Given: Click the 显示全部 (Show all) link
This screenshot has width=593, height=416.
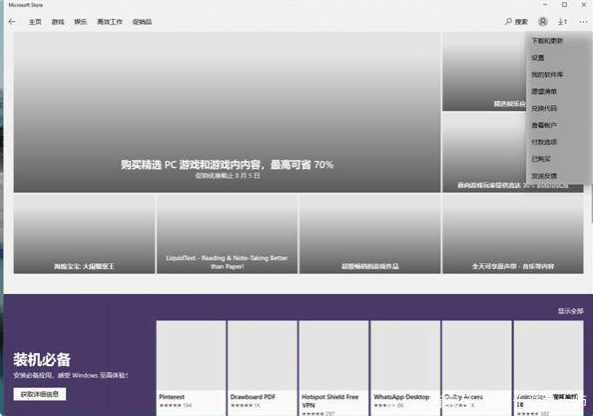Looking at the screenshot, I should point(571,311).
